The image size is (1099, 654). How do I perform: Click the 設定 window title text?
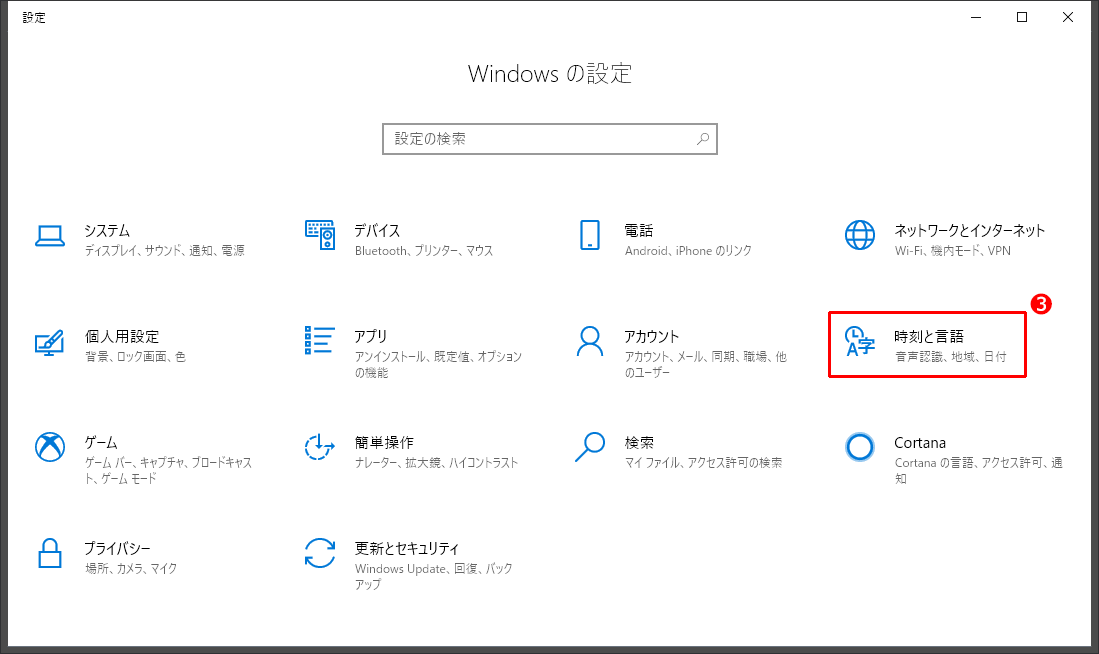point(34,18)
